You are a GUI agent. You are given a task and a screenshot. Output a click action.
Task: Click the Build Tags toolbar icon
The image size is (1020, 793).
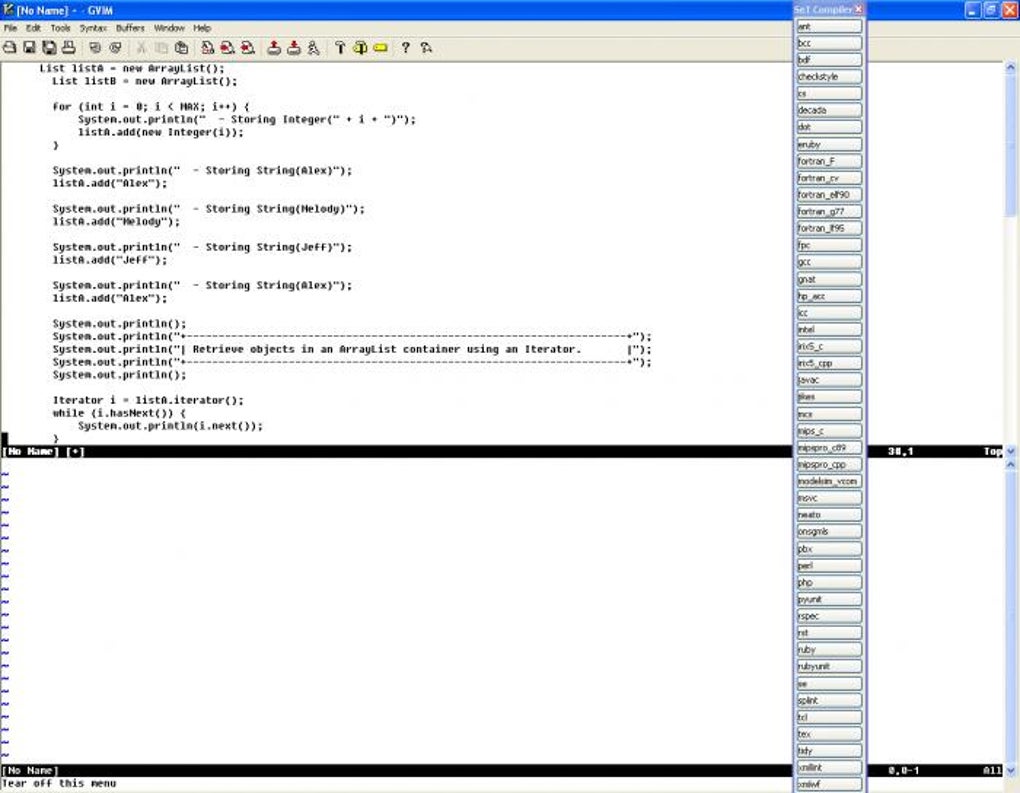tap(360, 47)
